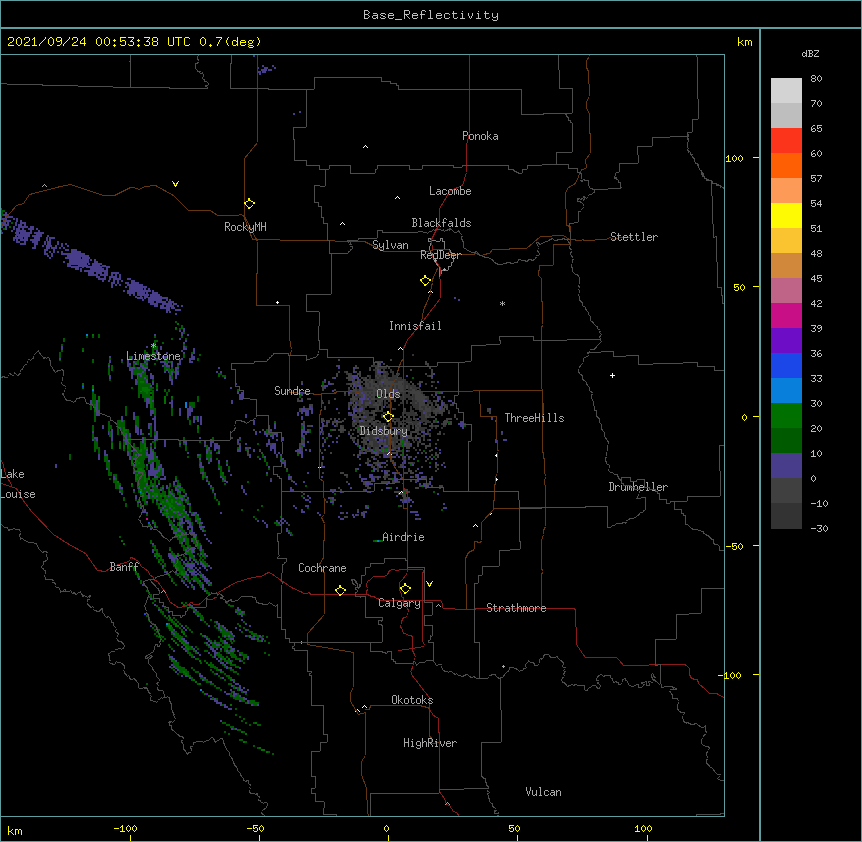The width and height of the screenshot is (862, 842).
Task: Click the yellow V marker northwest of RockyMH
Action: (x=175, y=184)
